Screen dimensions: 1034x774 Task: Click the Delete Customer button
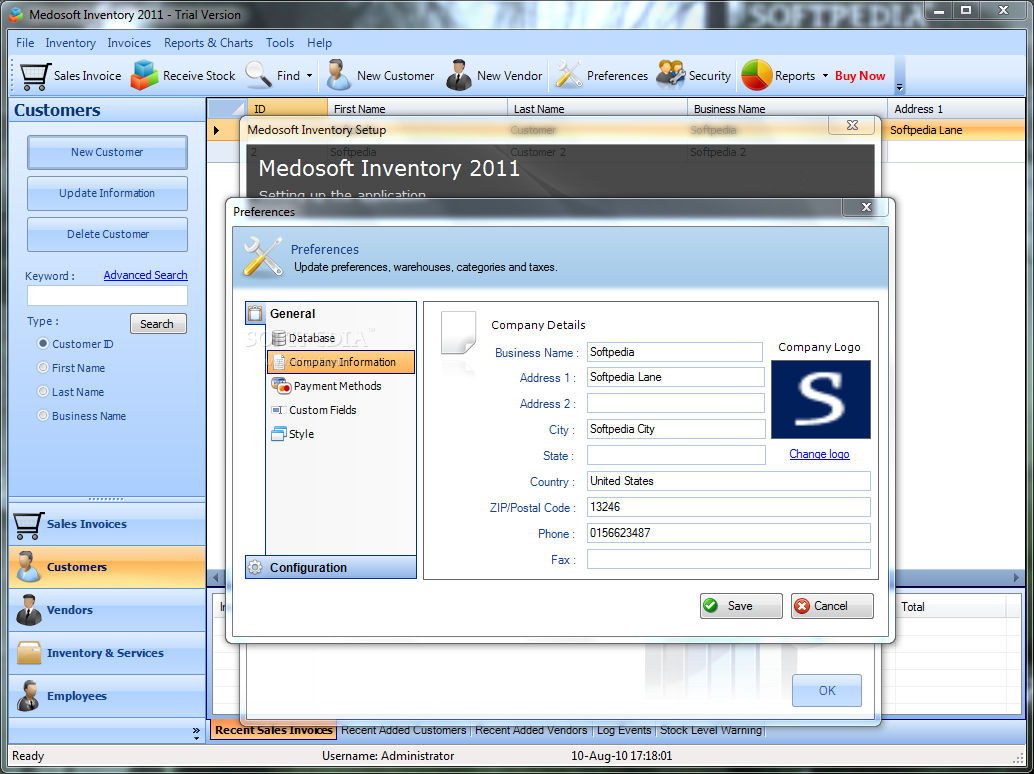tap(107, 234)
